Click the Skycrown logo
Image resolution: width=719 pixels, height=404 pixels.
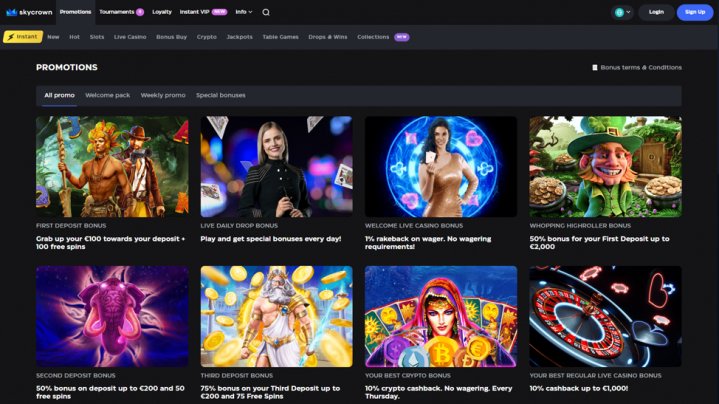point(29,12)
